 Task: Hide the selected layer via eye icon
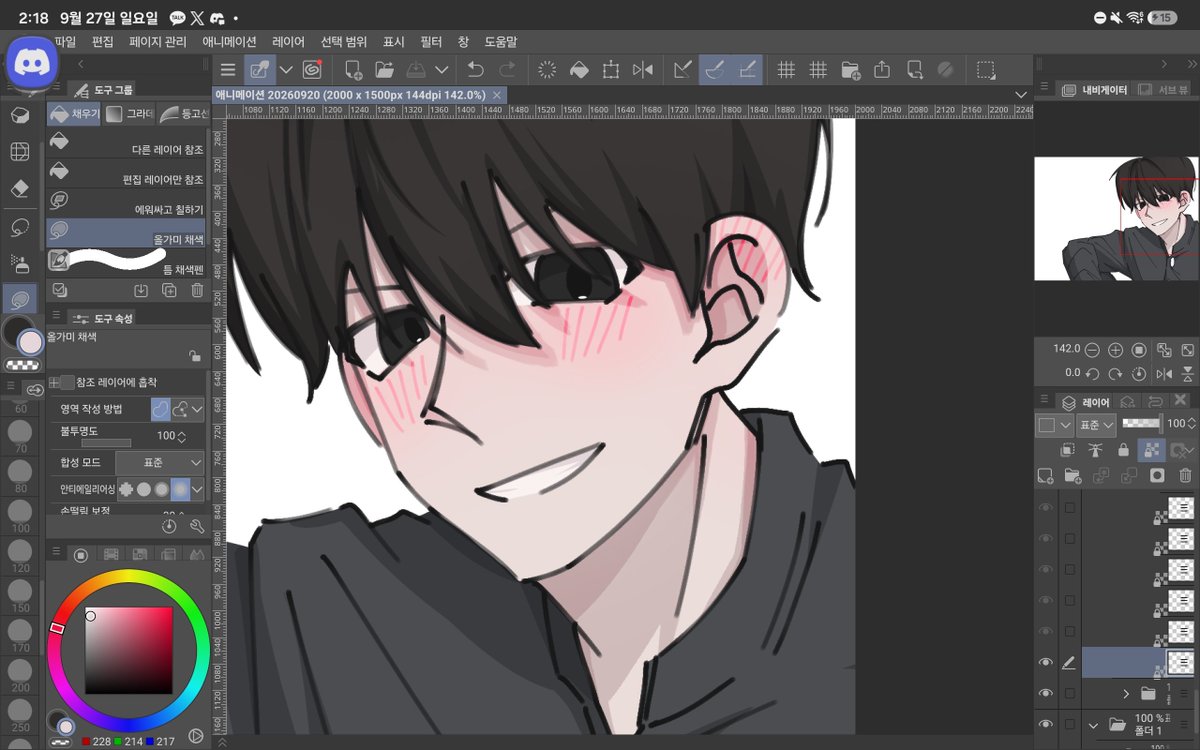[x=1046, y=662]
